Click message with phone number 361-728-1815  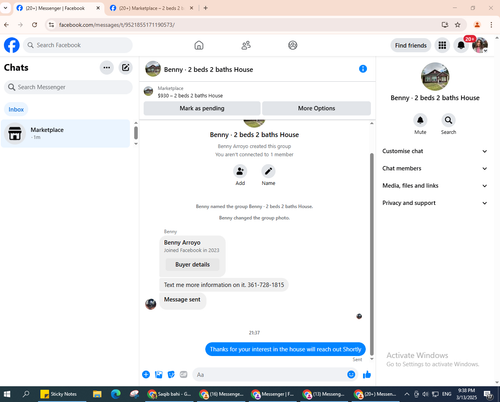coord(224,285)
